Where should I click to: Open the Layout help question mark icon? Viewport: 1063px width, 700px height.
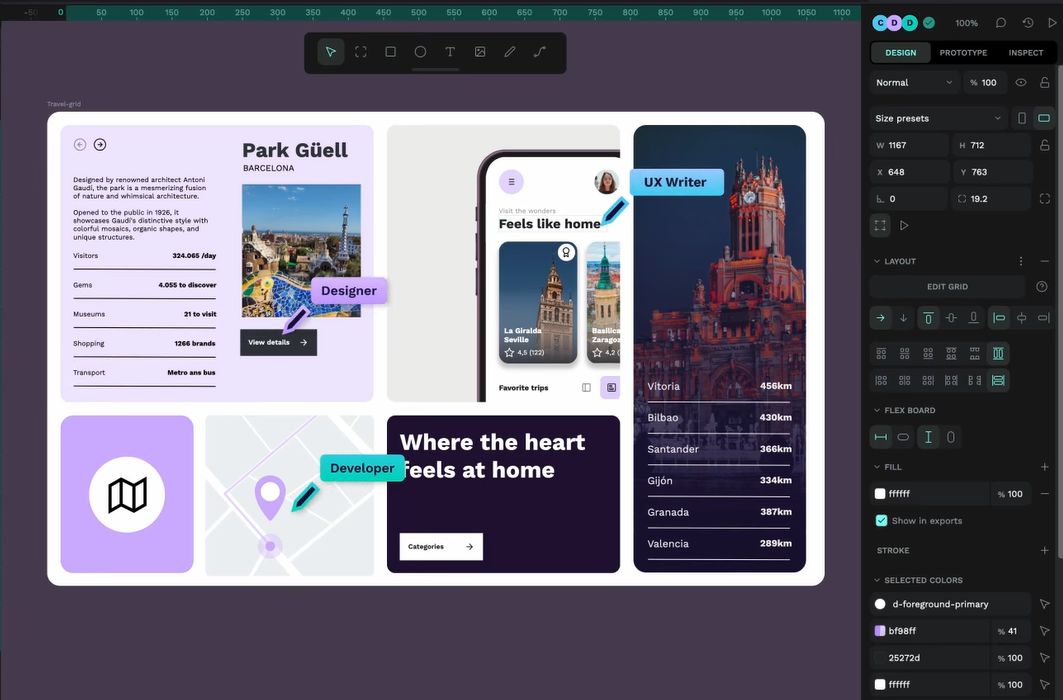coord(1042,287)
